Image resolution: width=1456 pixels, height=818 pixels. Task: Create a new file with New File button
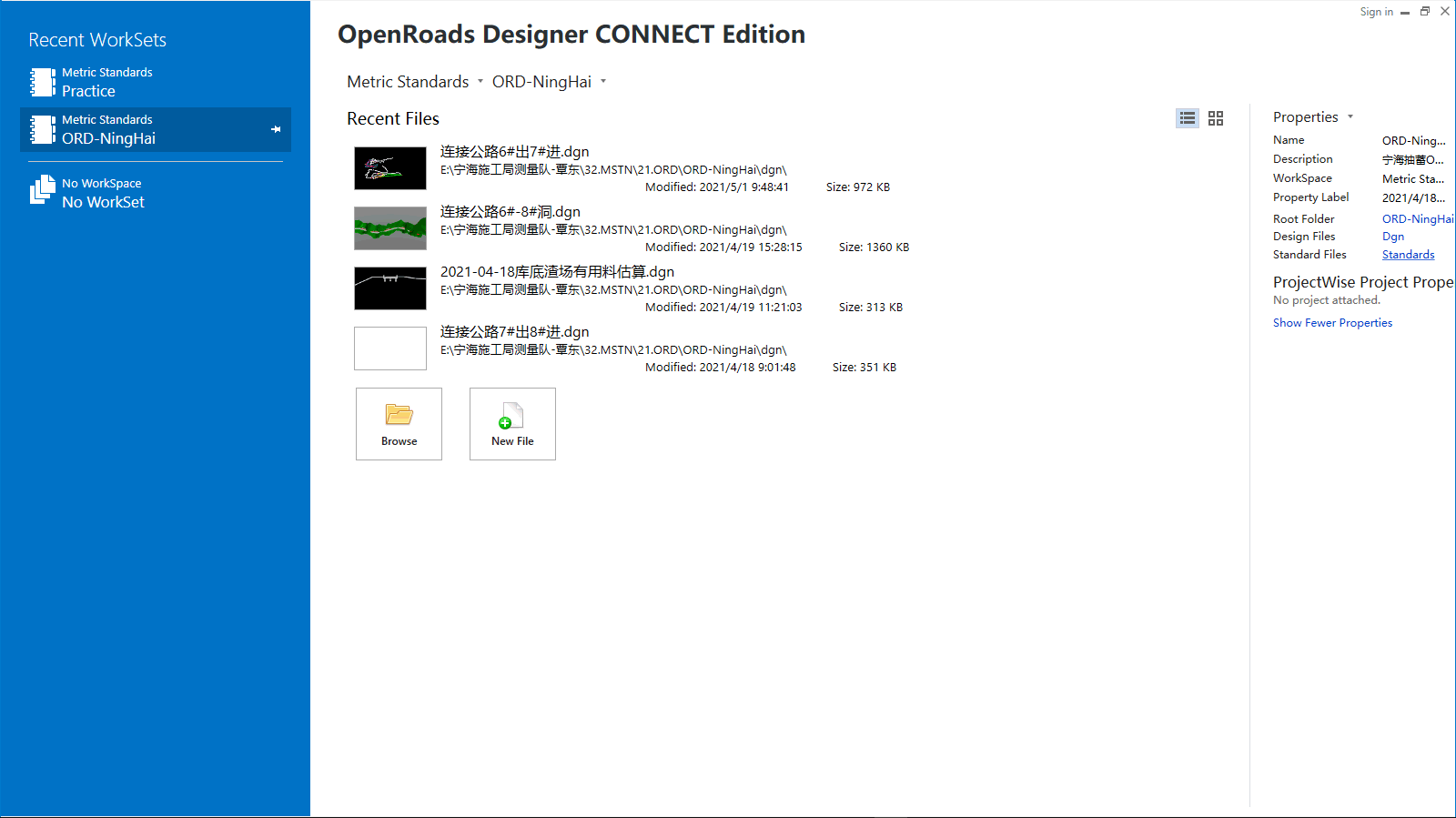(512, 424)
